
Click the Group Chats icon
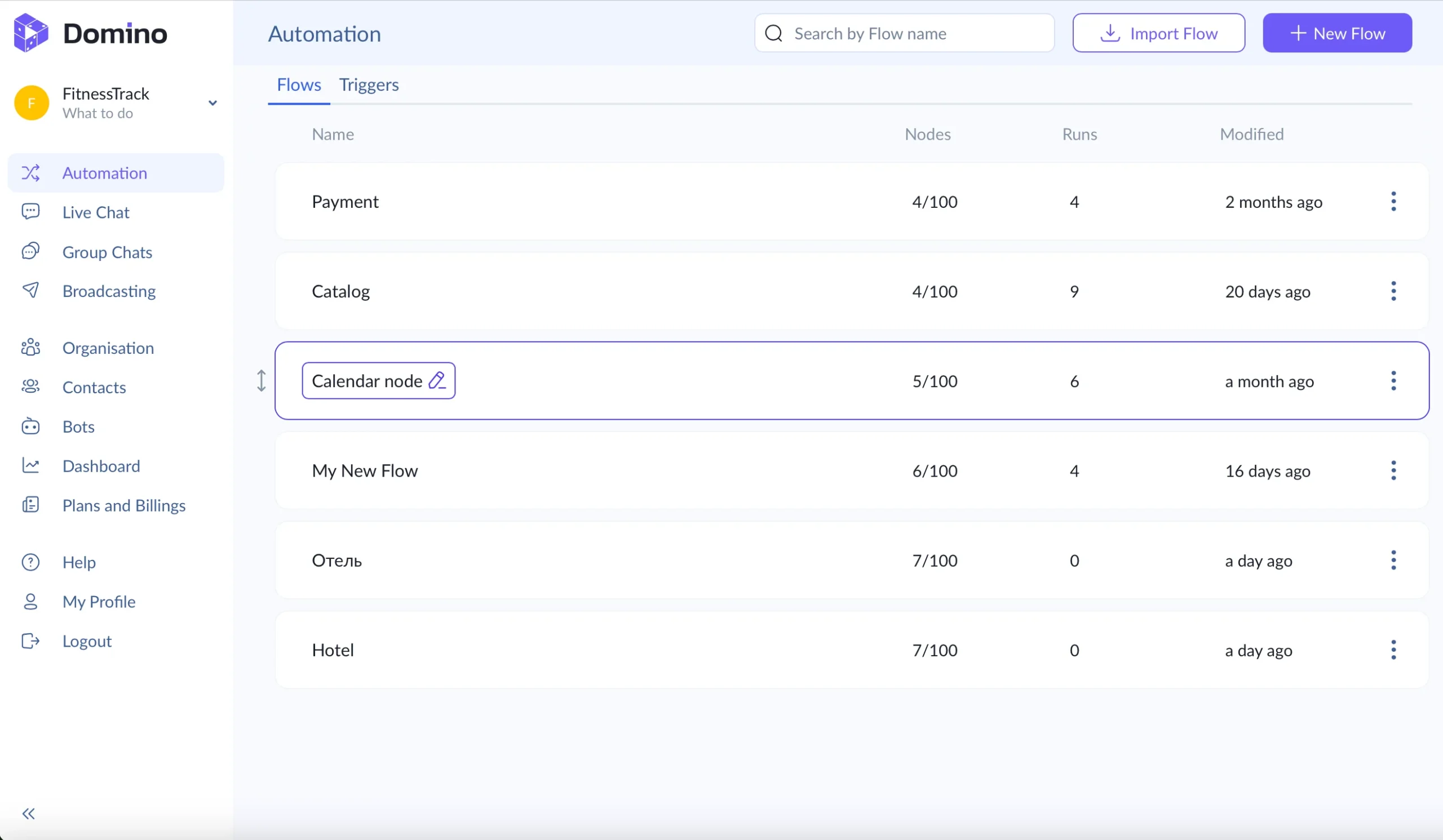pos(30,251)
